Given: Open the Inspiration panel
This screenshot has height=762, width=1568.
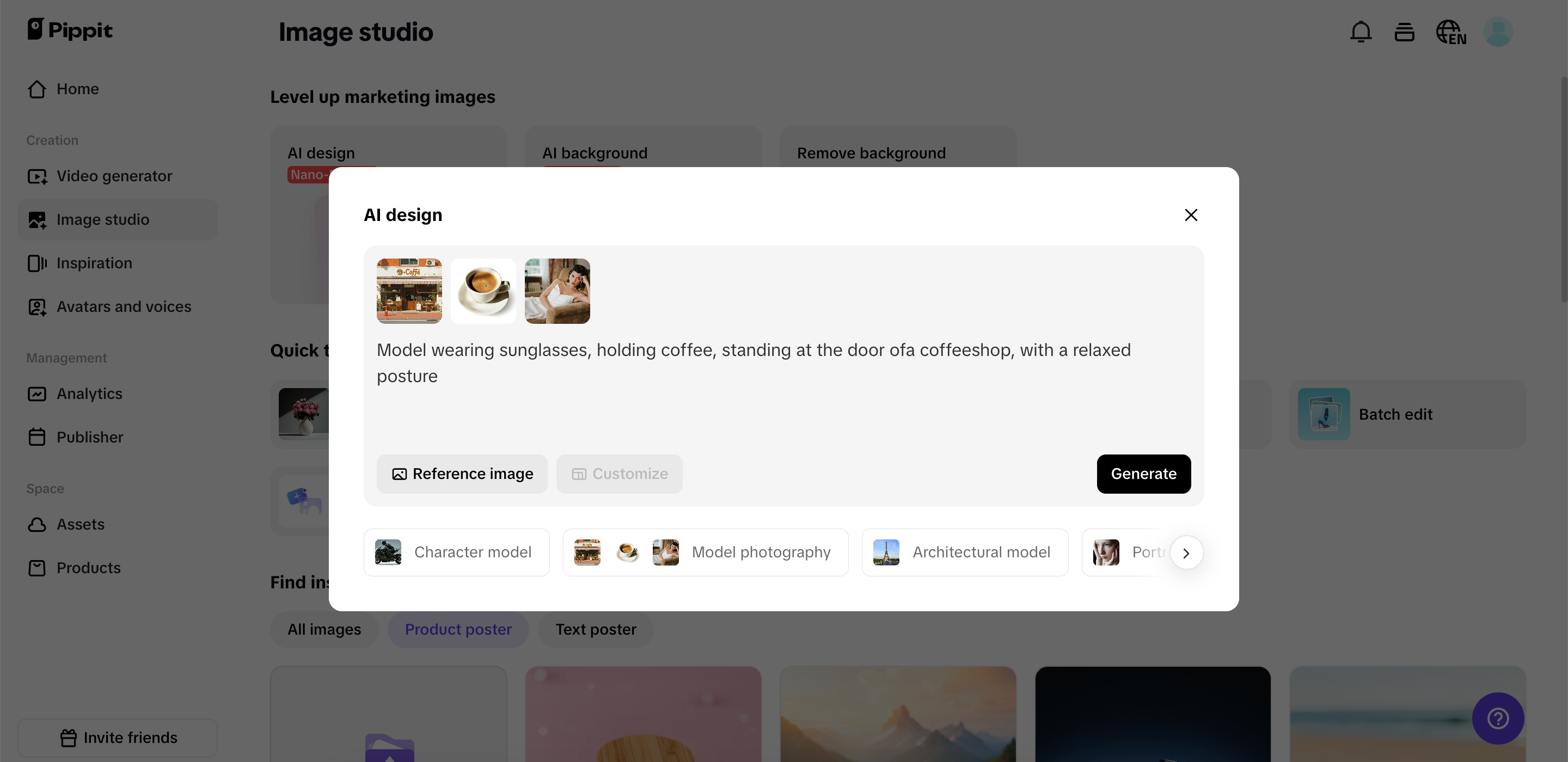Looking at the screenshot, I should (x=94, y=263).
